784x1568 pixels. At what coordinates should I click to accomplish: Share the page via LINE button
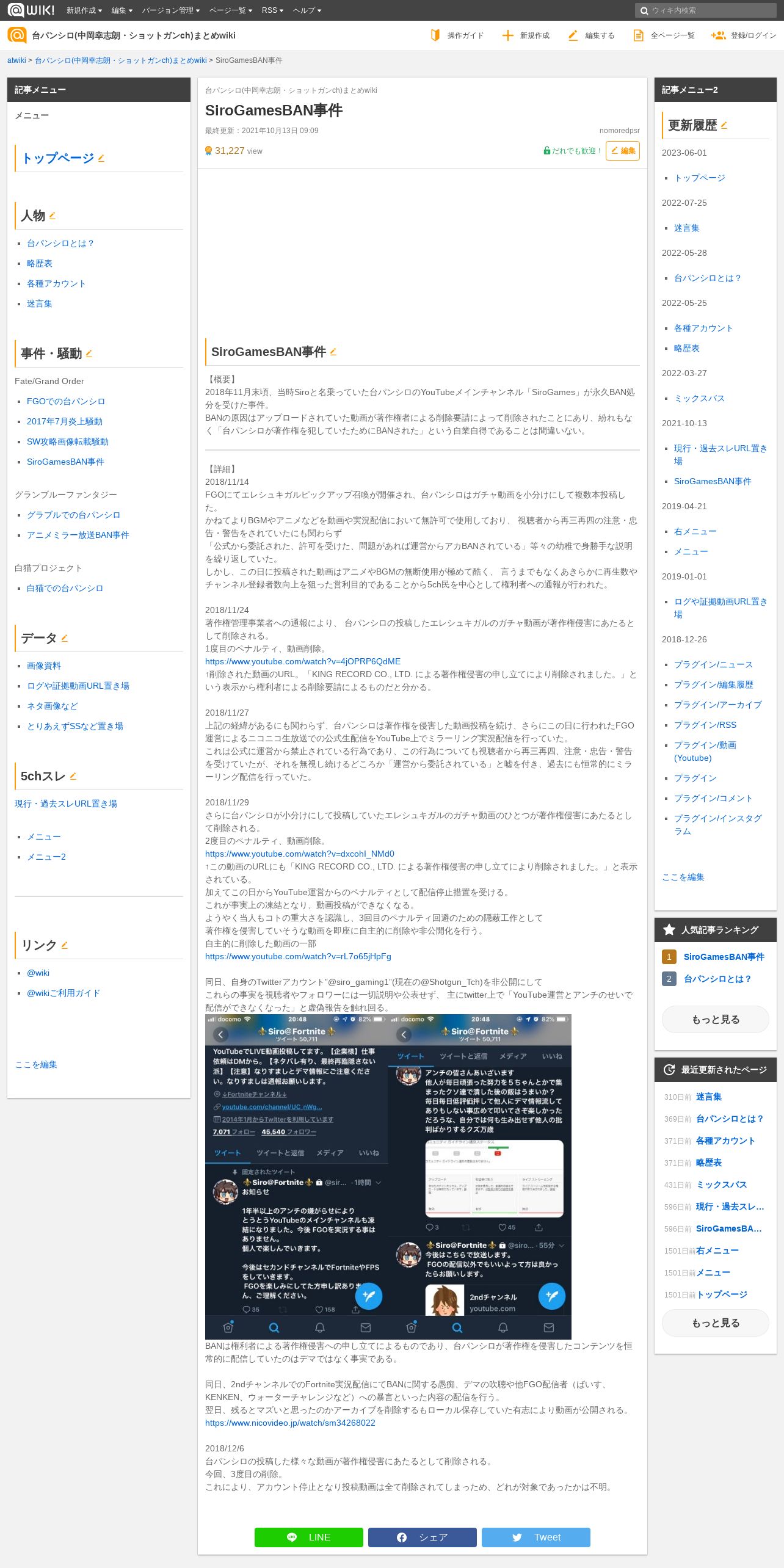[309, 1537]
